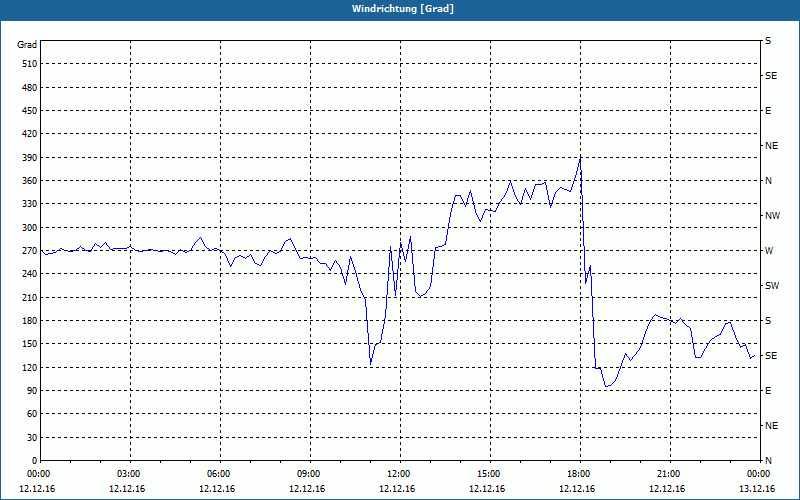Click the 'SW' compass label on right axis
Viewport: 800px width, 500px height.
(x=772, y=286)
